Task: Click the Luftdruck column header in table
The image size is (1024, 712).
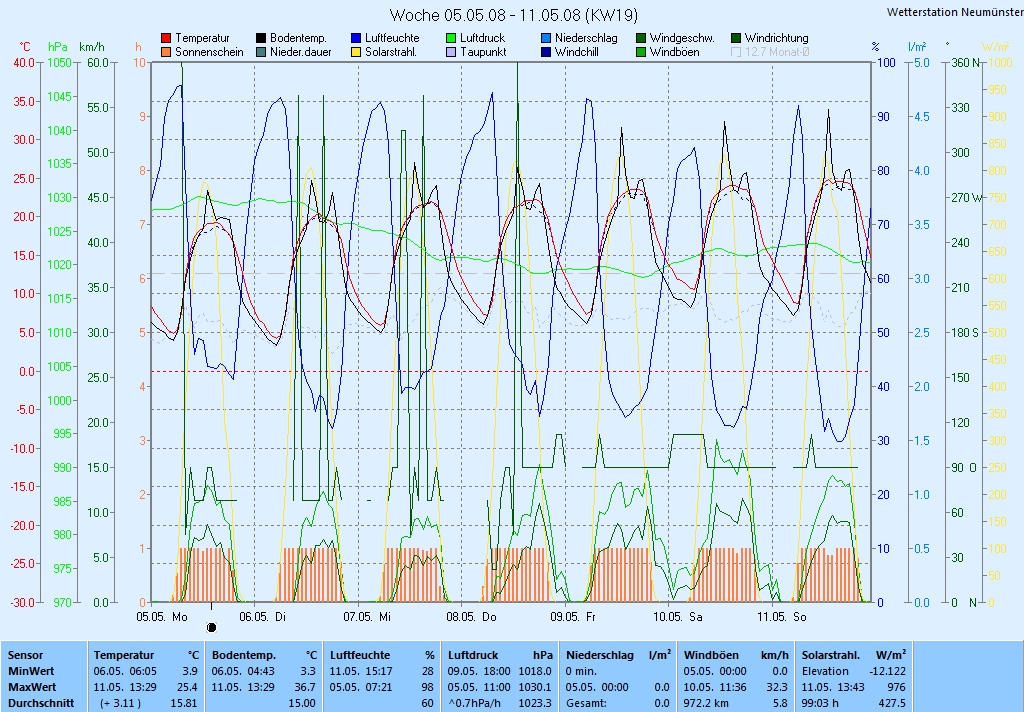Action: (x=471, y=654)
